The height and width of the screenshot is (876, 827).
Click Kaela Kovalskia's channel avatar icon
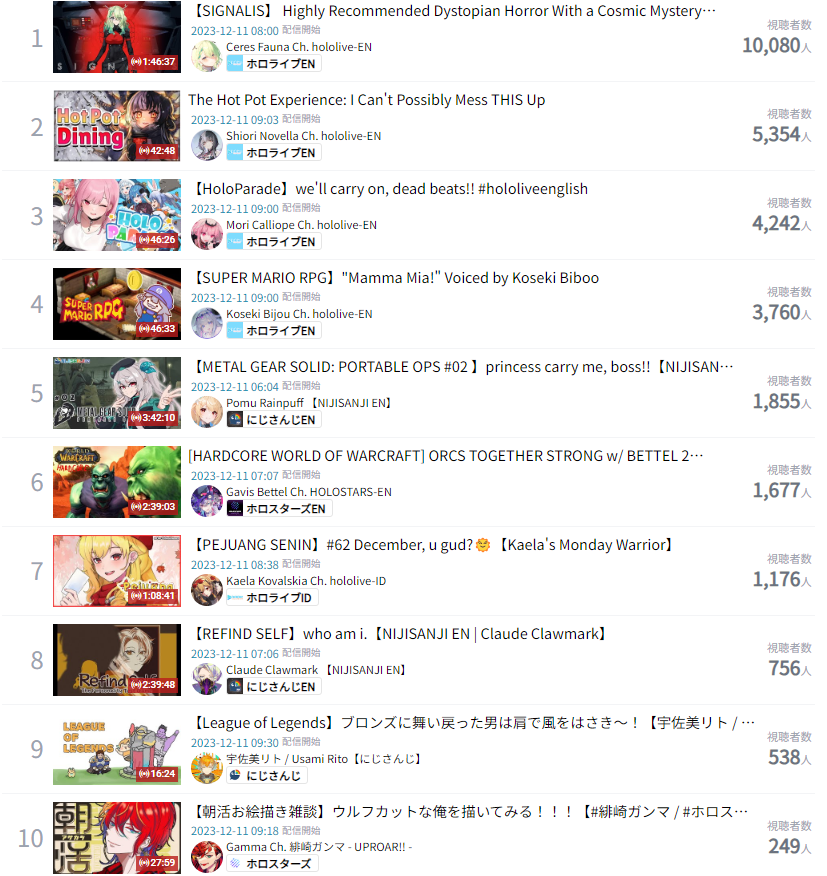(x=207, y=589)
